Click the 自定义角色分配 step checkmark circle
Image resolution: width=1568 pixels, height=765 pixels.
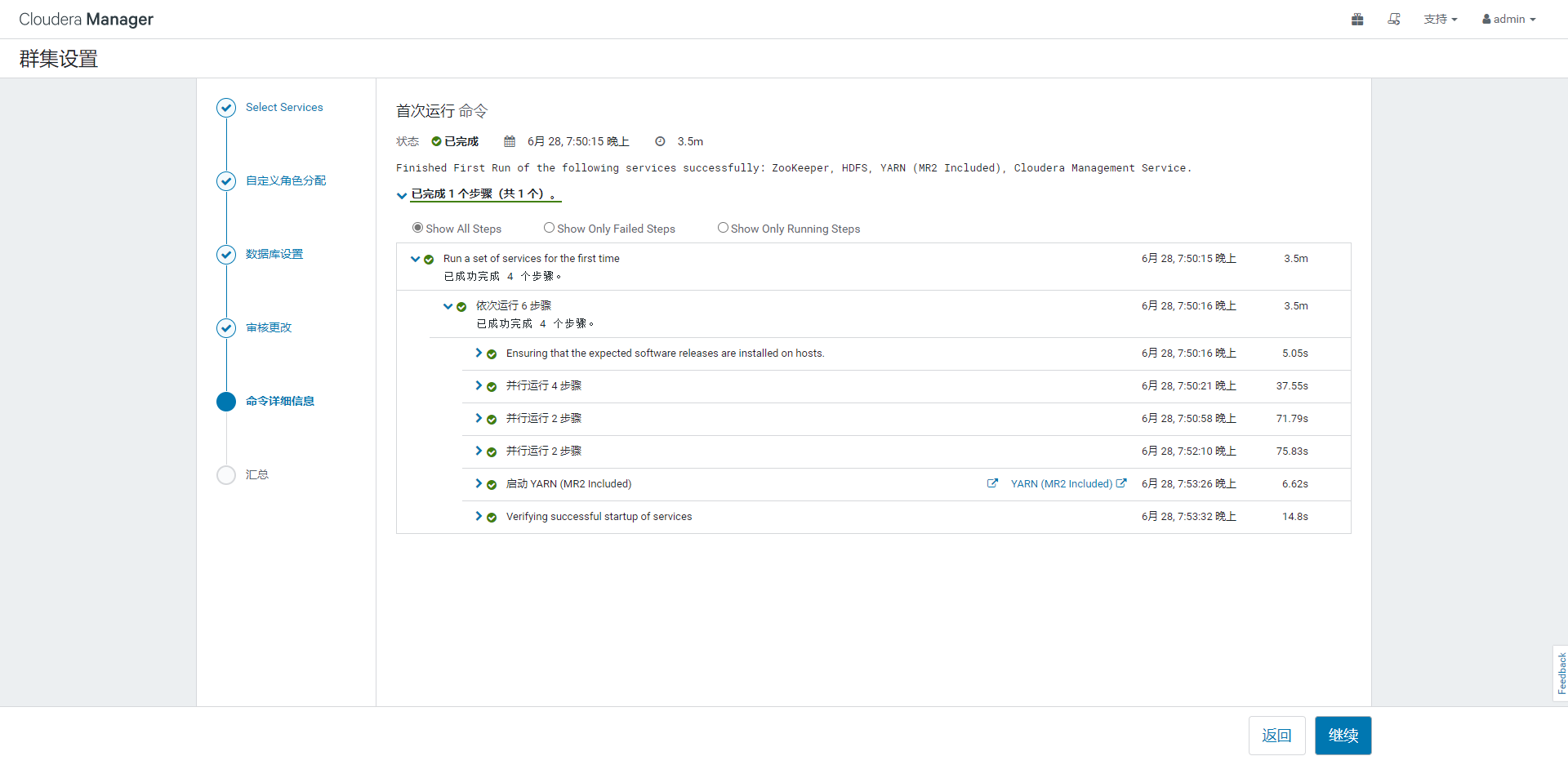[x=226, y=181]
